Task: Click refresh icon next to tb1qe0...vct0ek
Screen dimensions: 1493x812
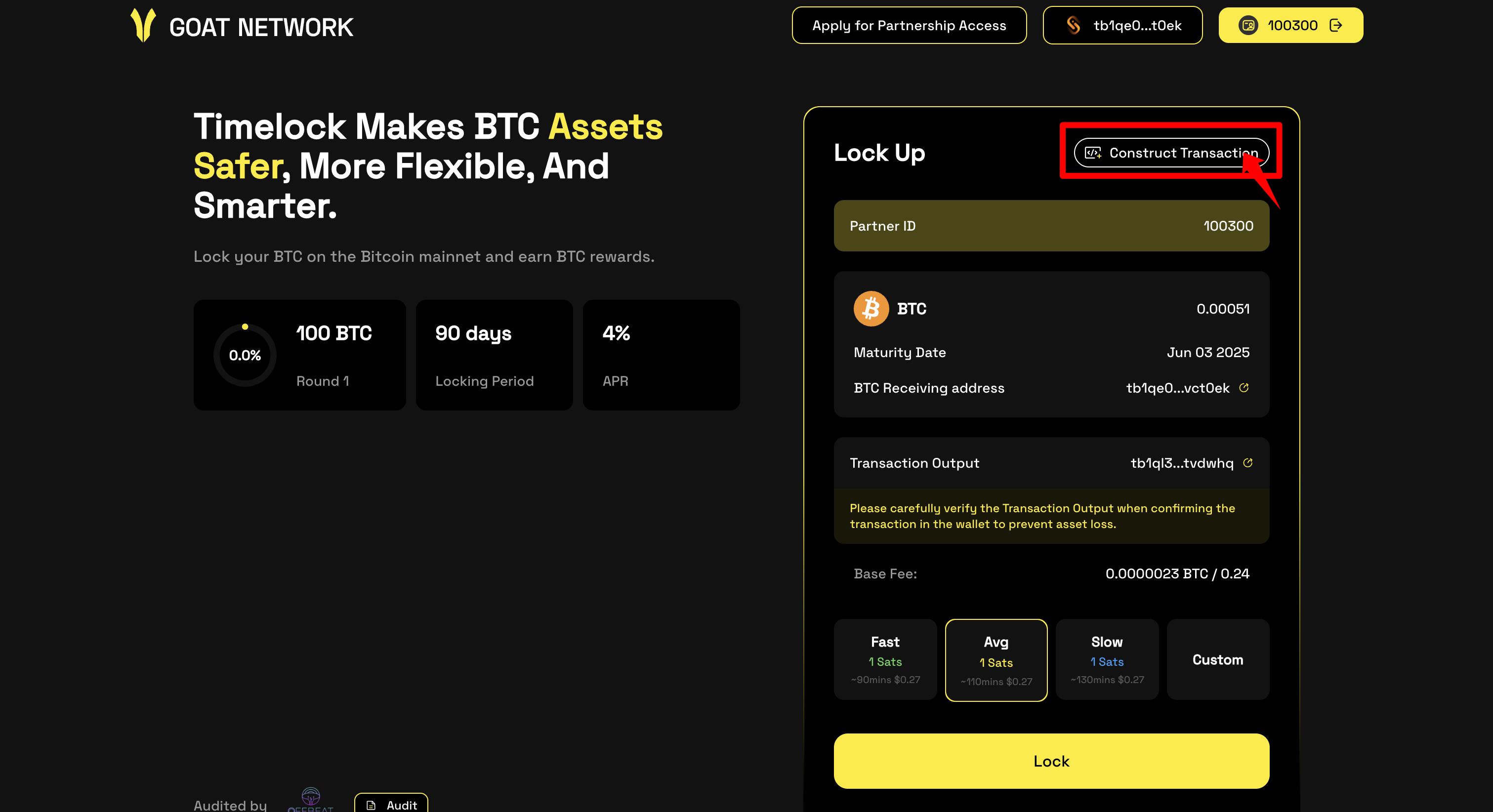Action: [1244, 388]
